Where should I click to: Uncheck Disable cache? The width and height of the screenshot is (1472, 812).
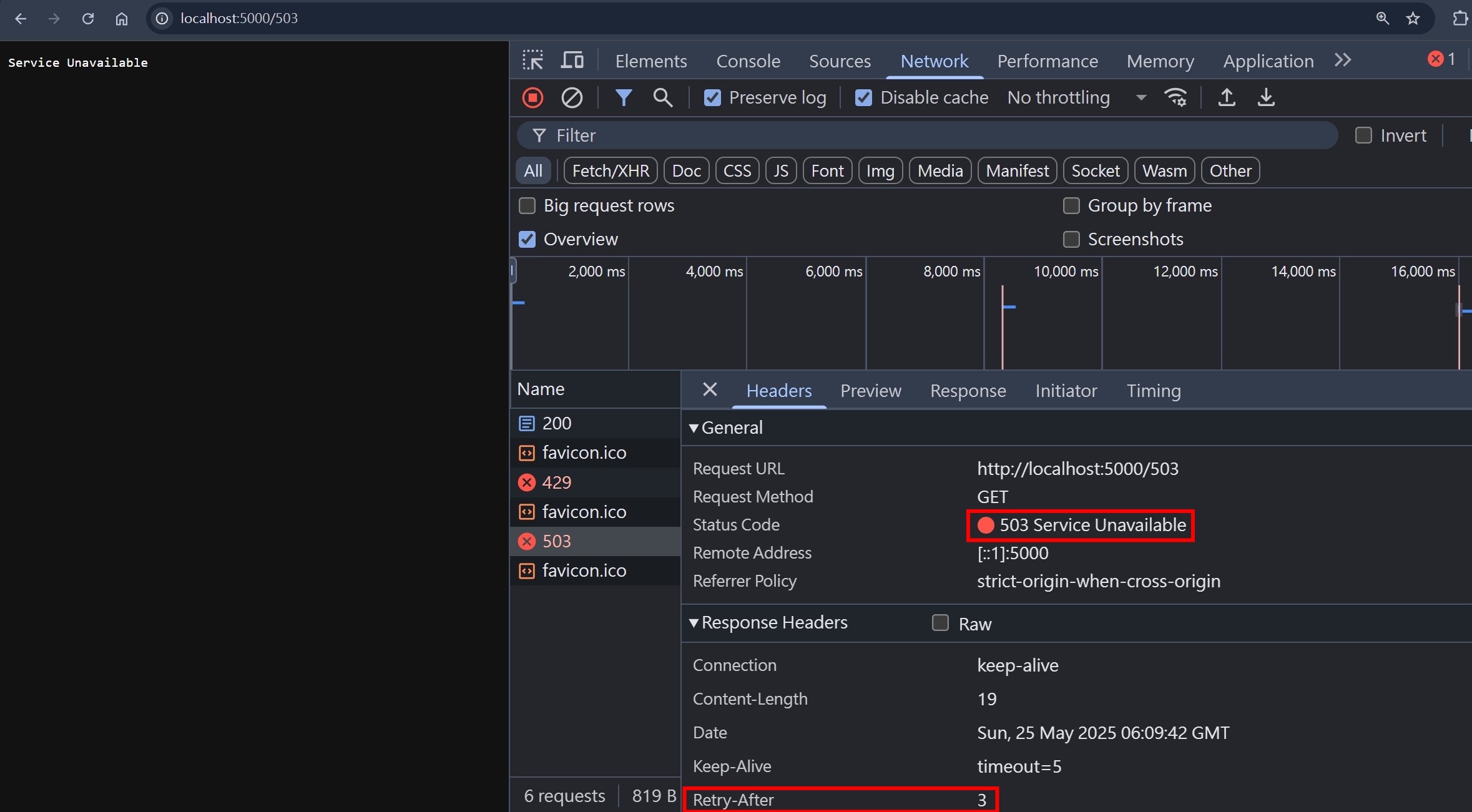tap(863, 98)
